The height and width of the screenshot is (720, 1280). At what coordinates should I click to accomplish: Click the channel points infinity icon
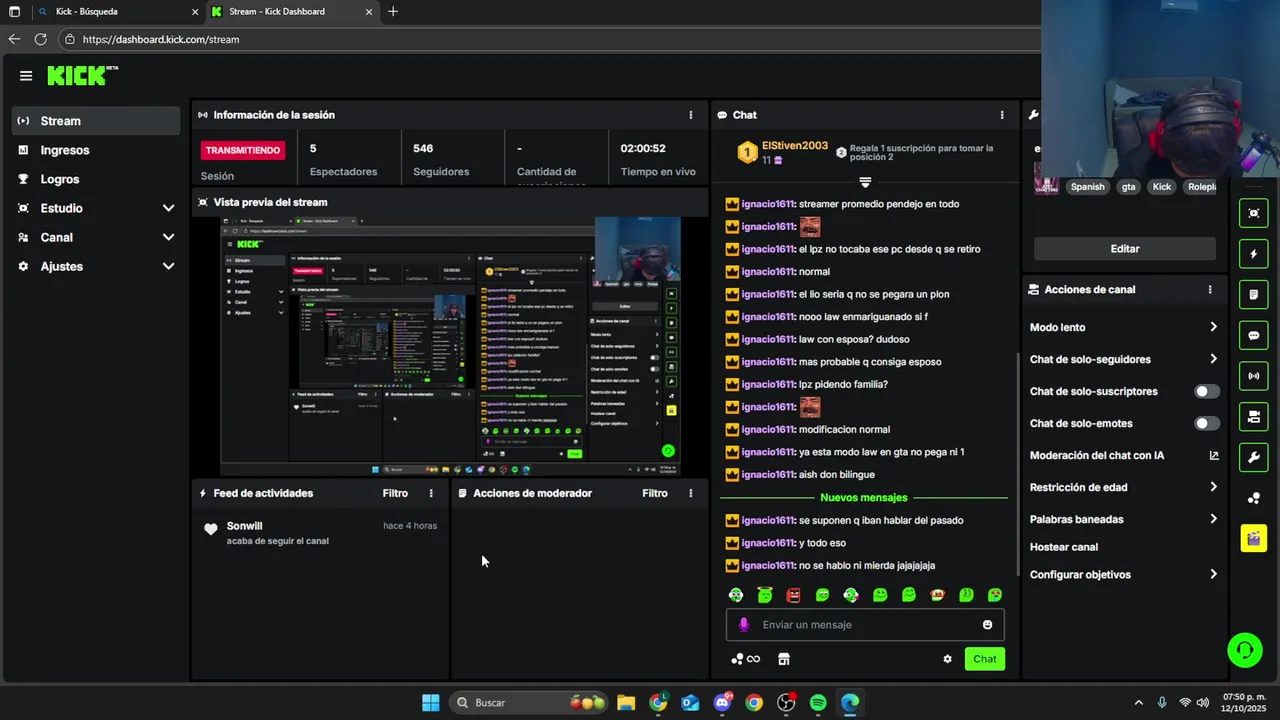click(746, 659)
